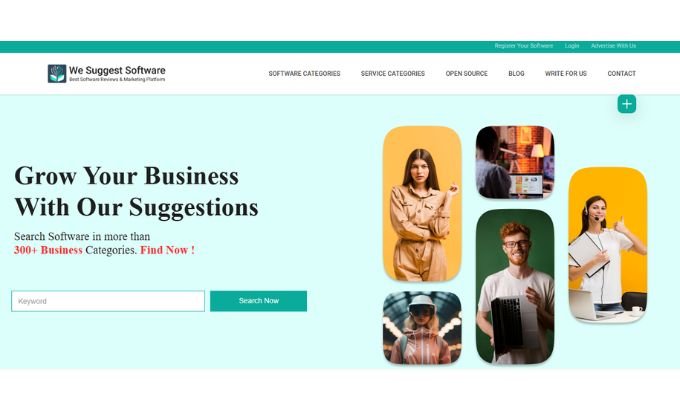Viewport: 680px width, 409px height.
Task: Select Write For Us nav item
Action: pyautogui.click(x=566, y=74)
